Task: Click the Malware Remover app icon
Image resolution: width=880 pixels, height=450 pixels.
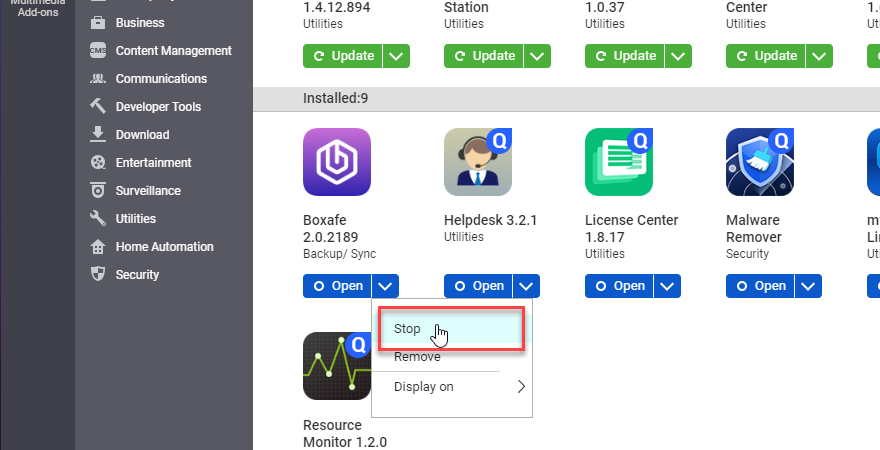Action: [x=760, y=162]
